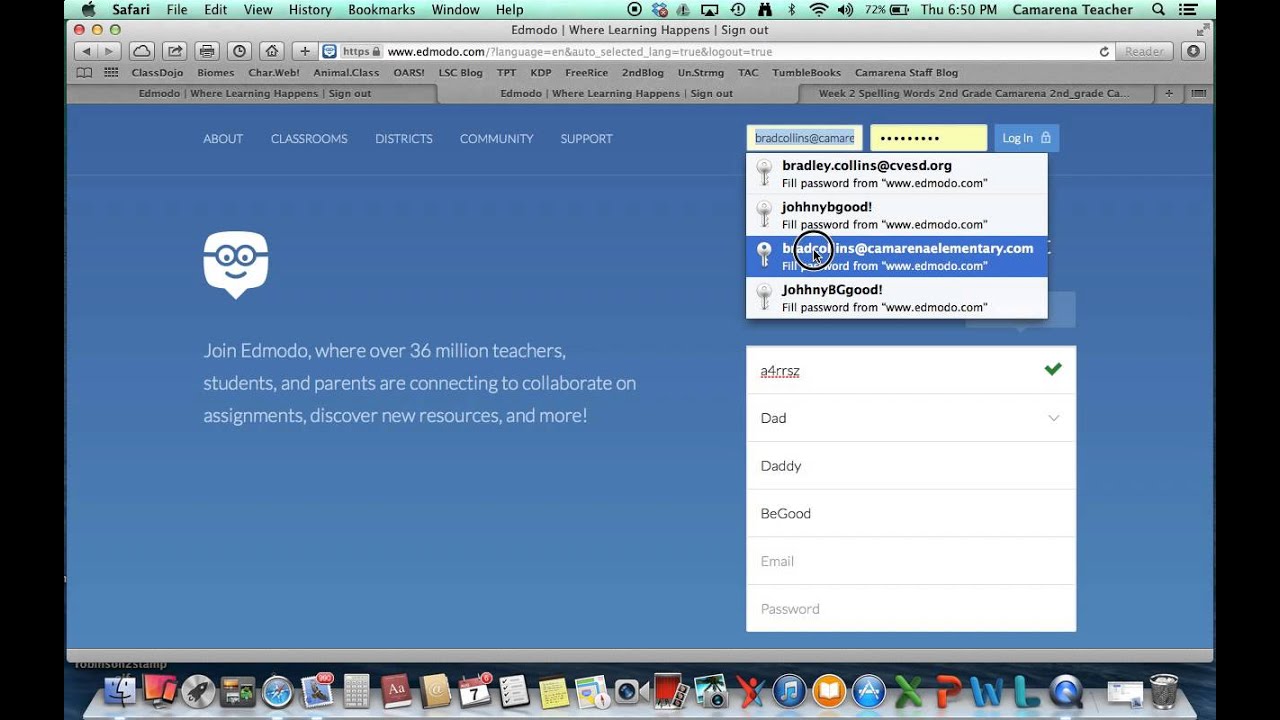The width and height of the screenshot is (1280, 720).
Task: Open the iCloud Tabs toolbar button
Action: click(x=142, y=51)
